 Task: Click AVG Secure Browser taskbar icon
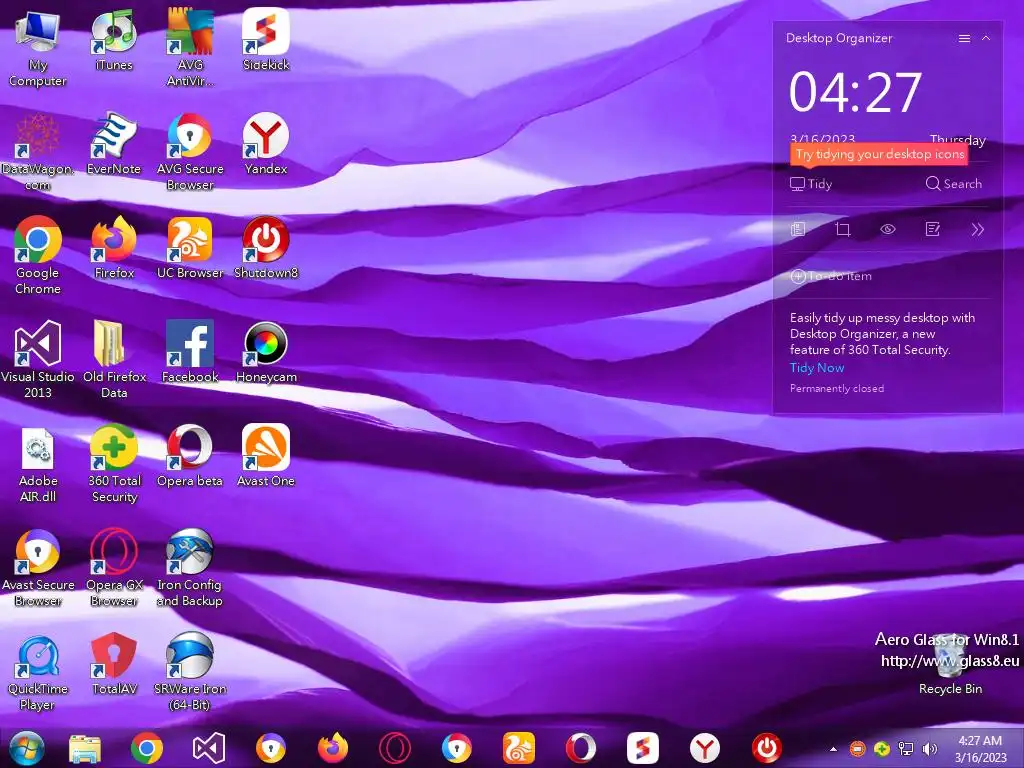(x=456, y=748)
